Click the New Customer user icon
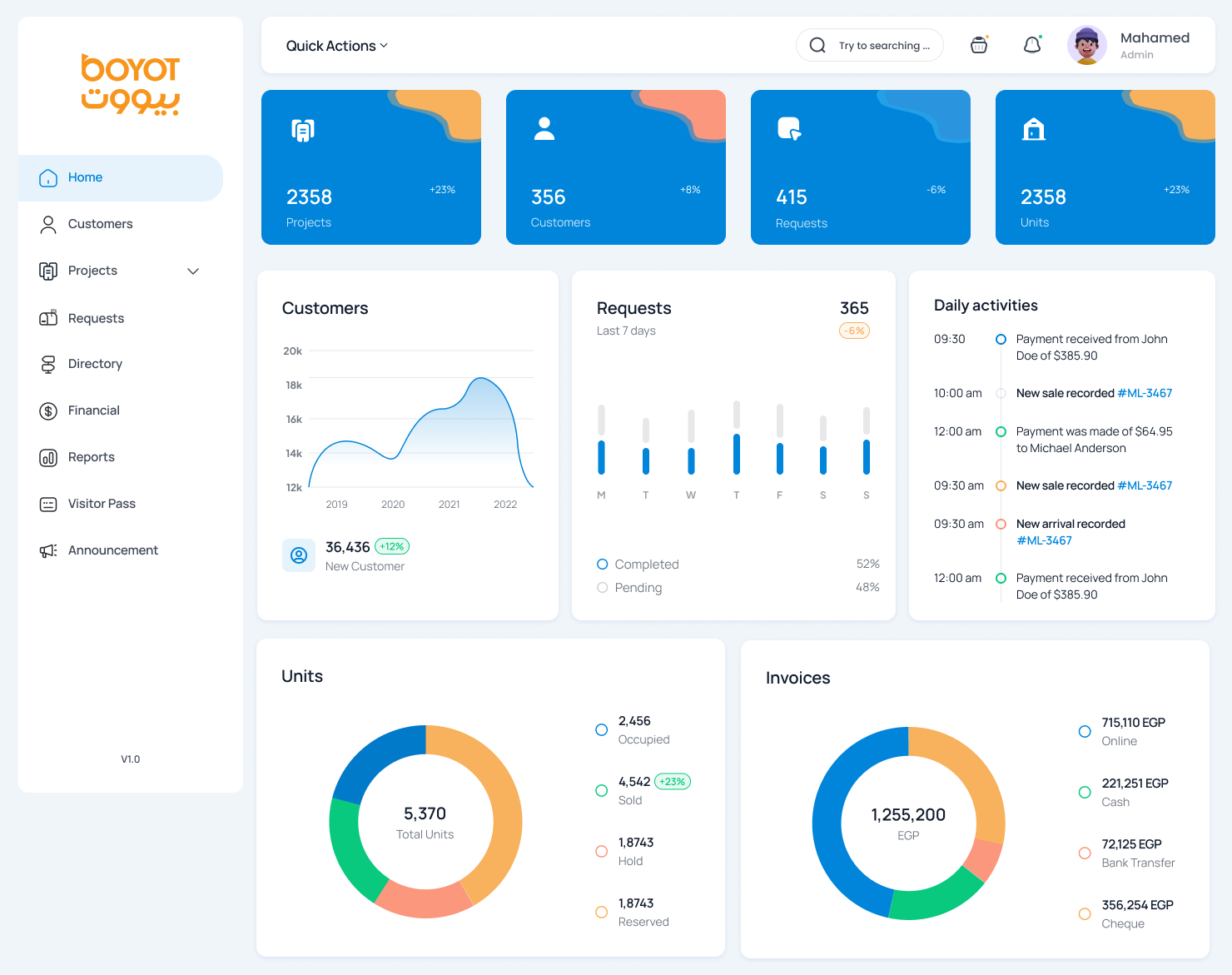1232x975 pixels. 299,555
